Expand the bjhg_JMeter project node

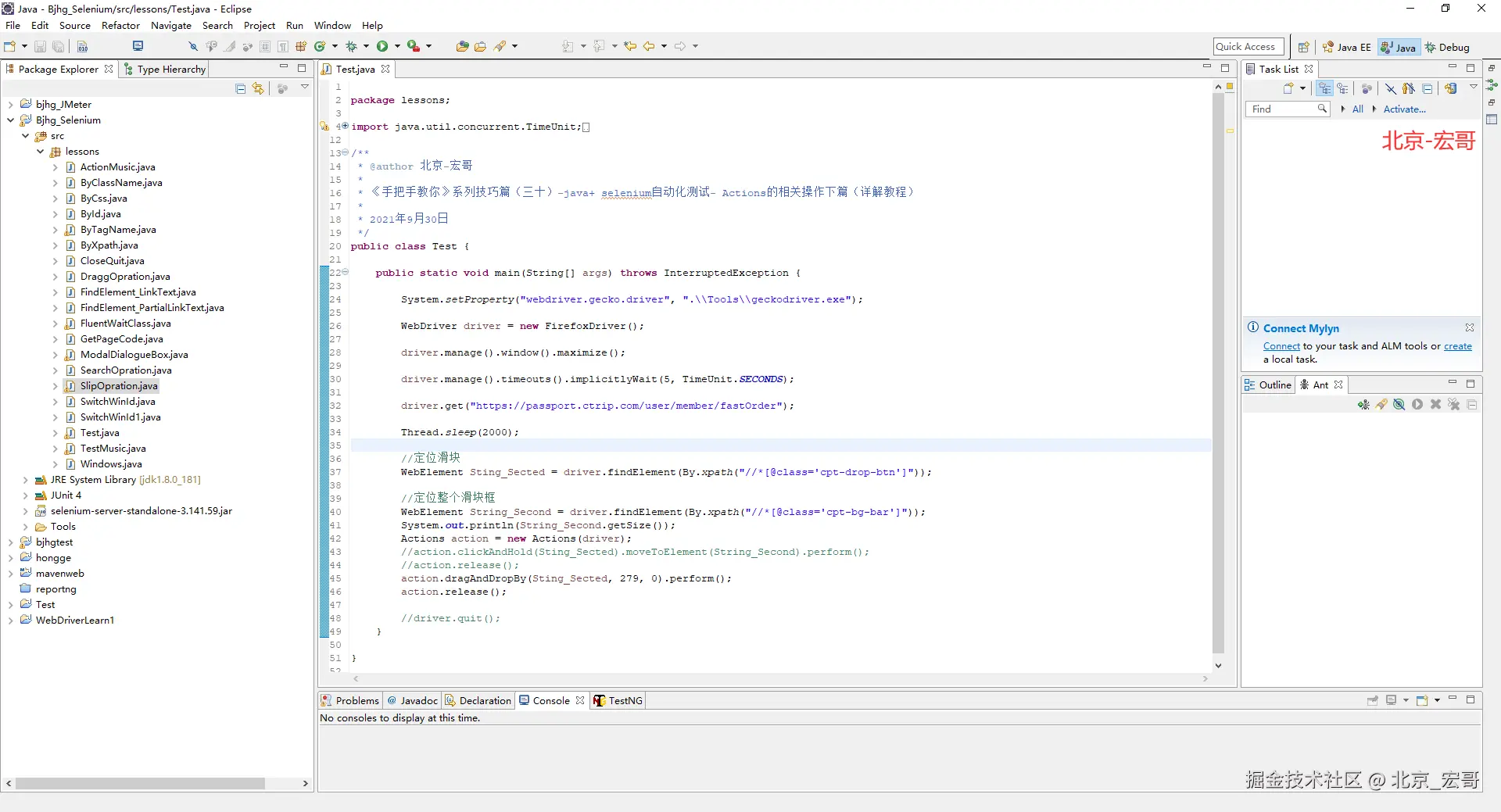[x=10, y=105]
